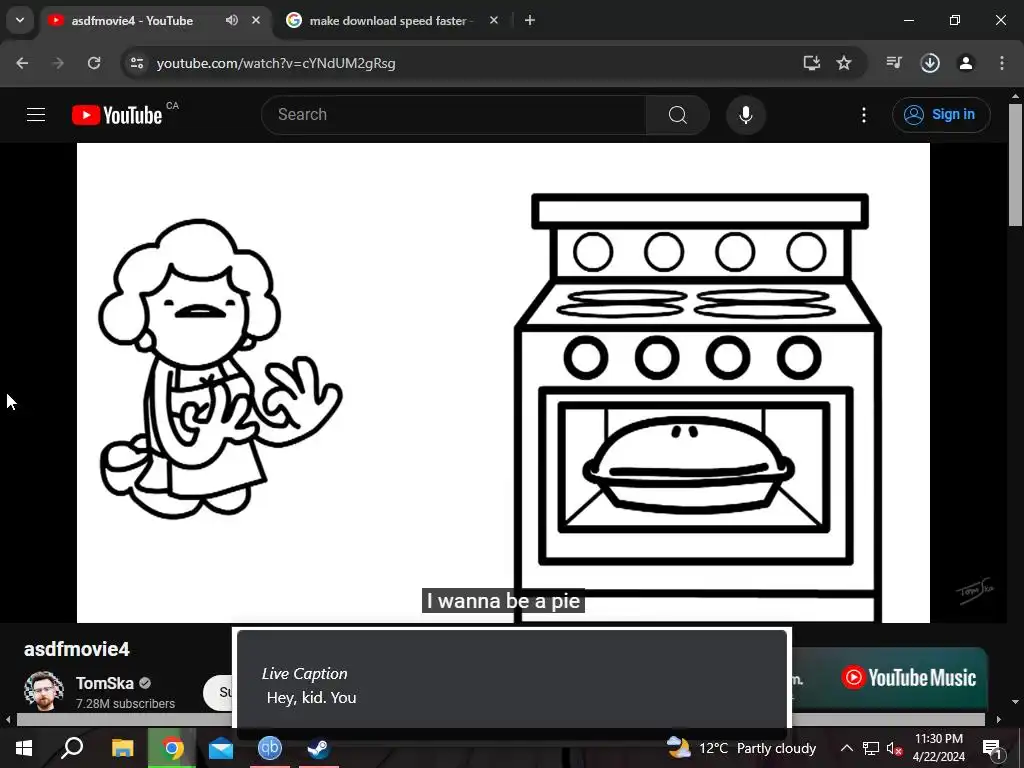Open File Explorer from the taskbar
The image size is (1024, 768).
(122, 748)
